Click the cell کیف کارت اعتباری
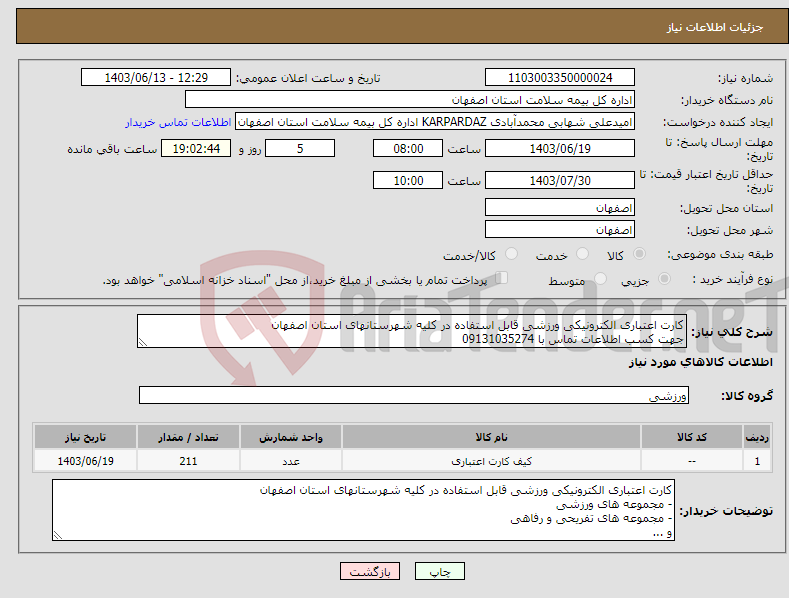 tap(491, 461)
